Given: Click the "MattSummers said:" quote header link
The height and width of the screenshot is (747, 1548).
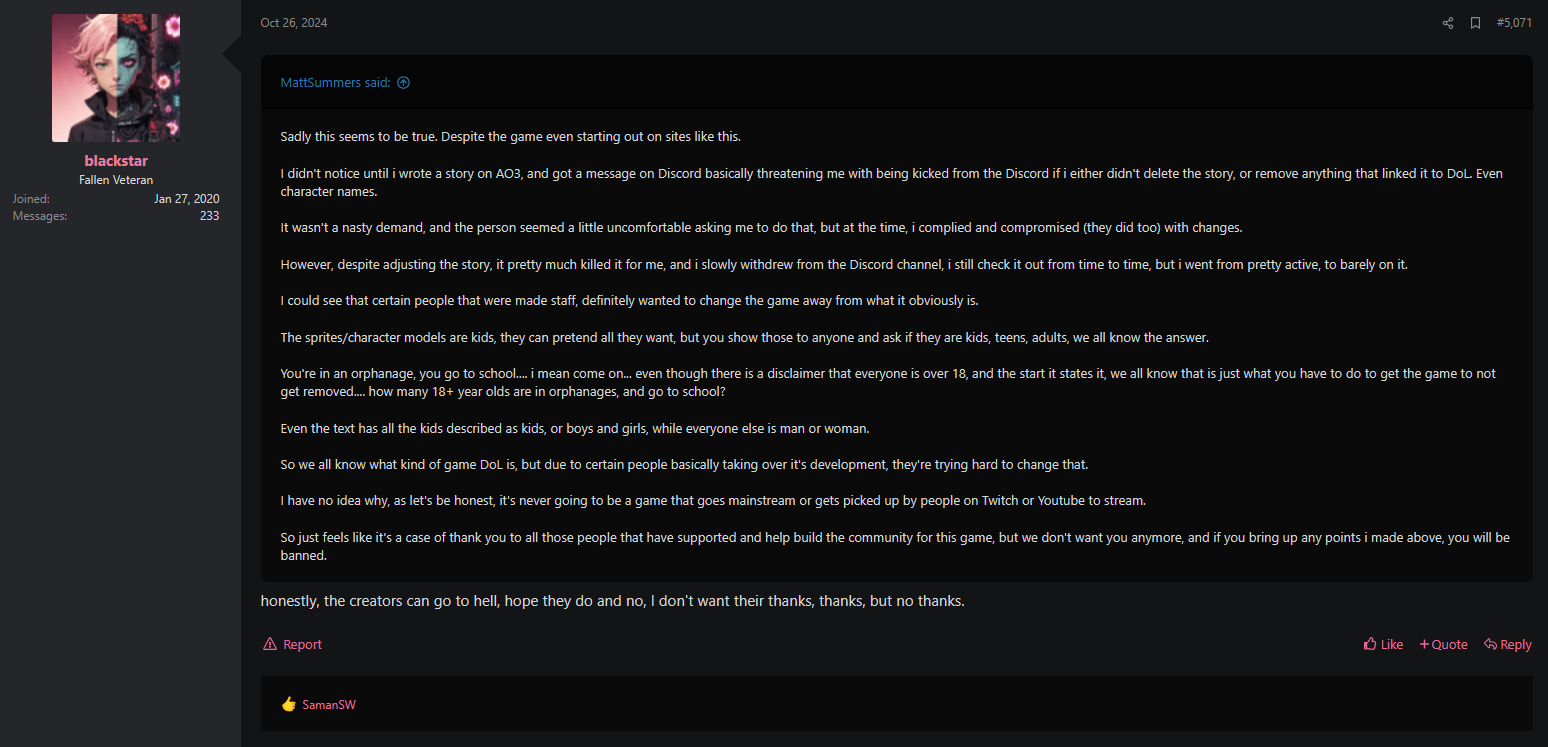Looking at the screenshot, I should pyautogui.click(x=335, y=83).
